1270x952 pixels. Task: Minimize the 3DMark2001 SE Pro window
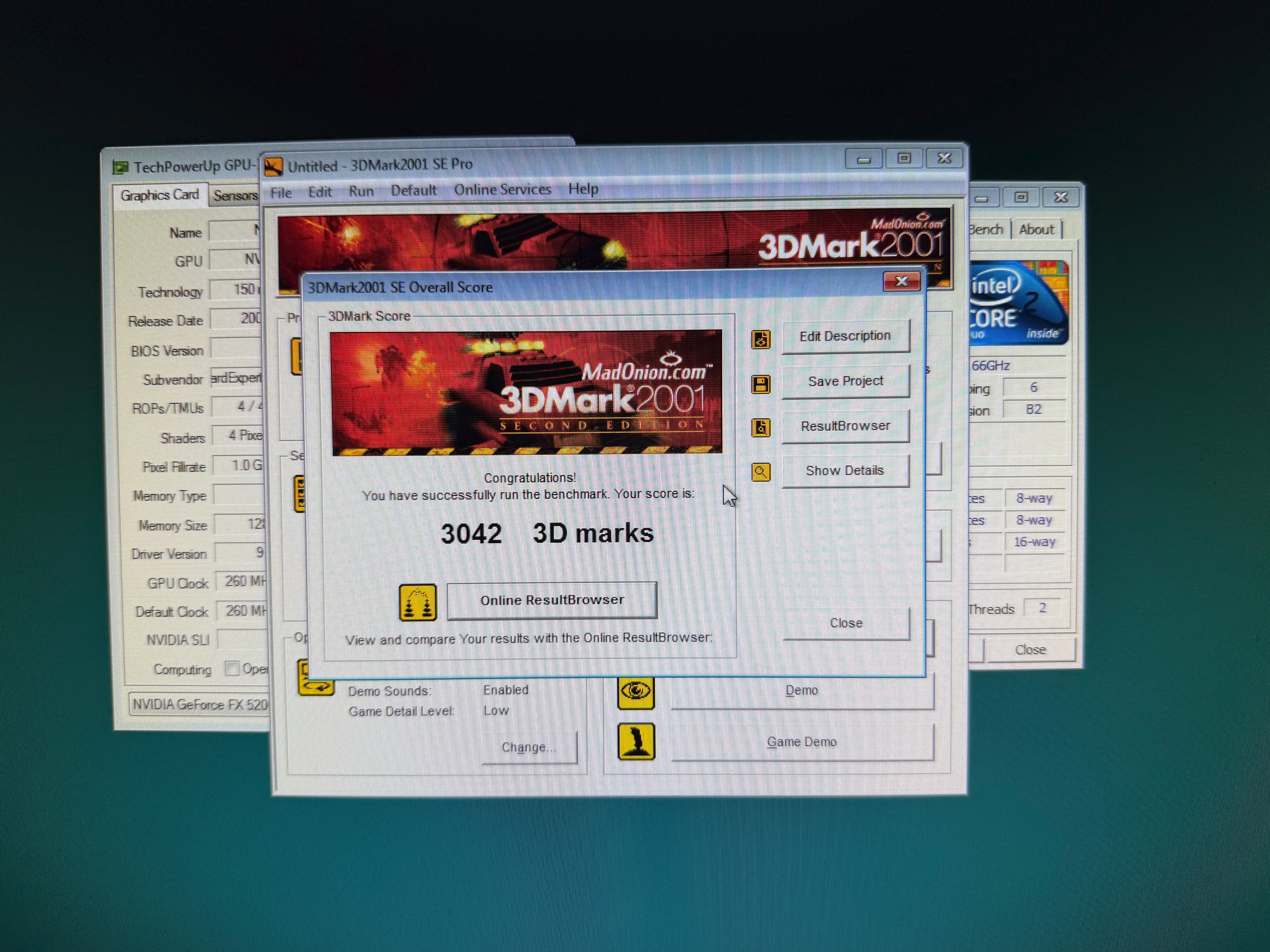click(864, 159)
